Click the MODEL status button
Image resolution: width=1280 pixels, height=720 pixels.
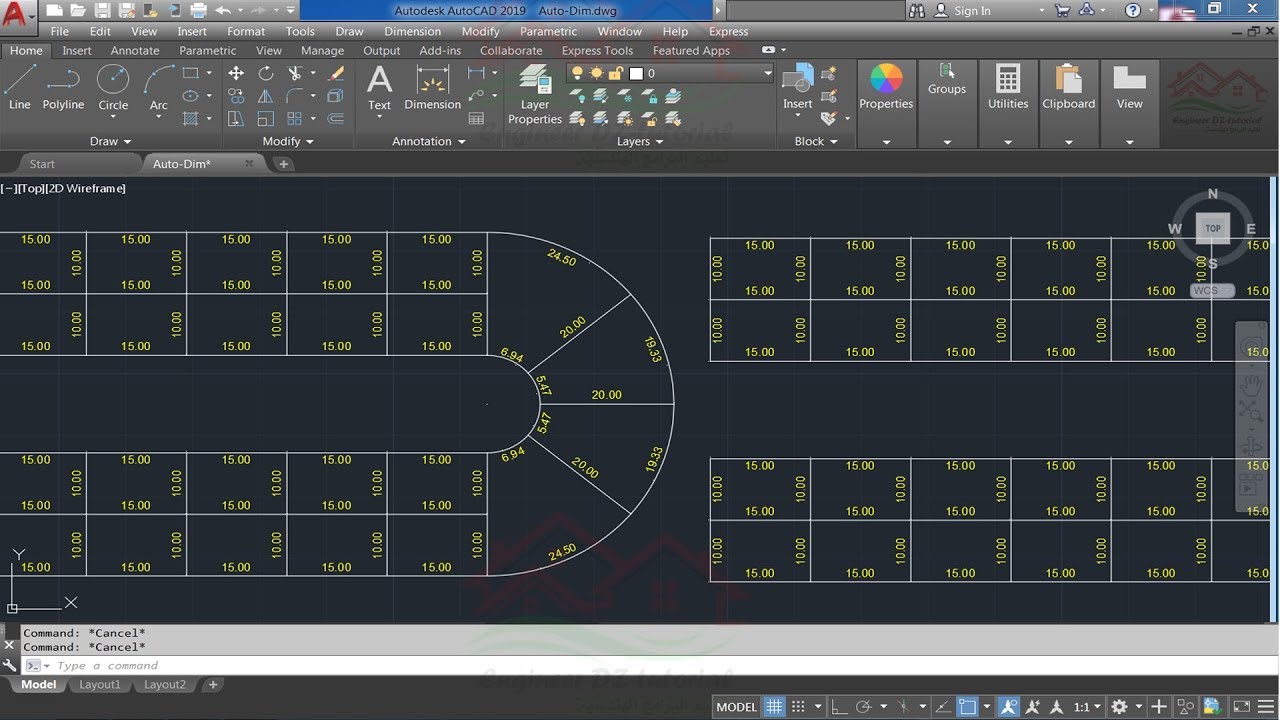pos(737,706)
